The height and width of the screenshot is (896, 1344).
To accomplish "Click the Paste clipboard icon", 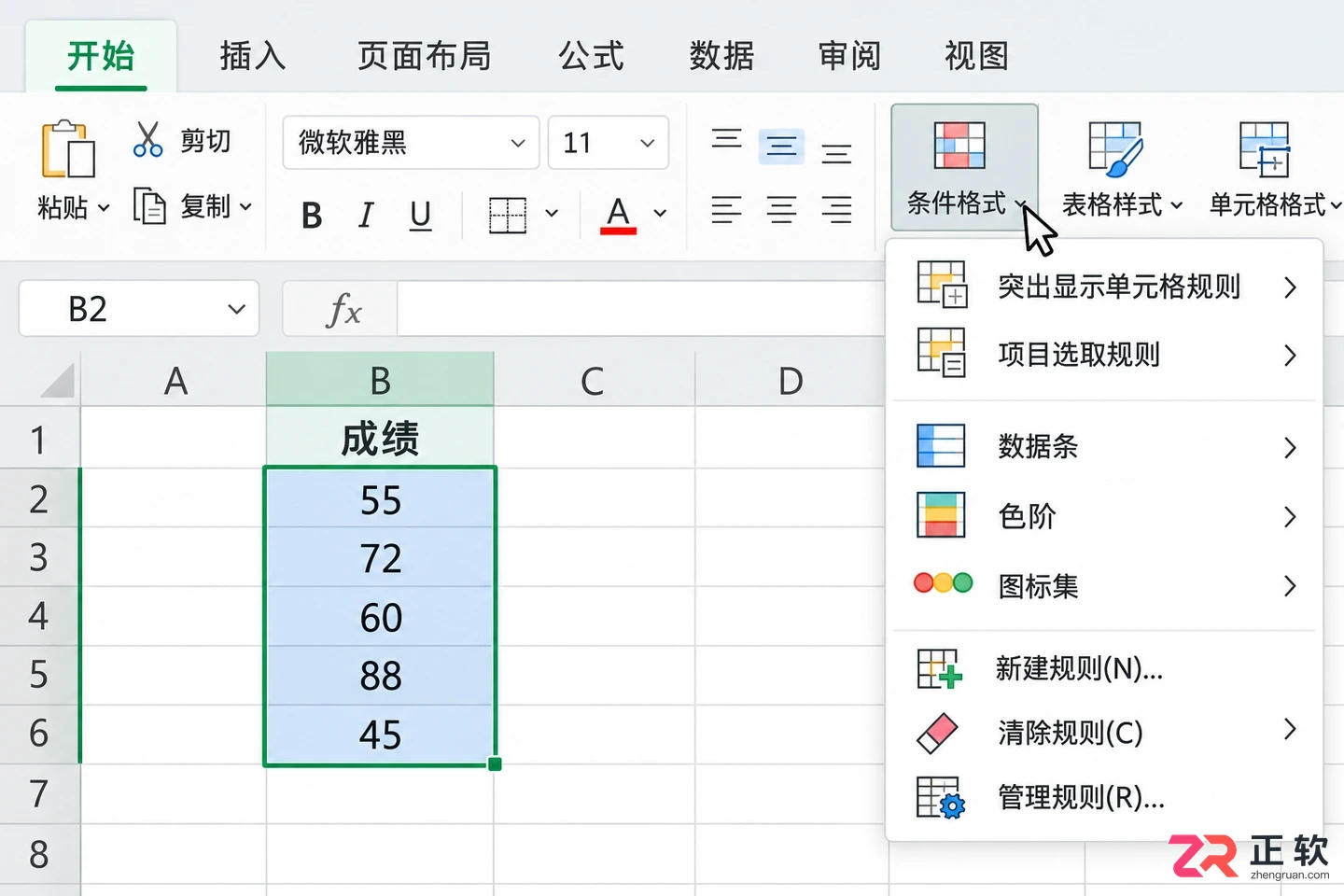I will pos(68,149).
